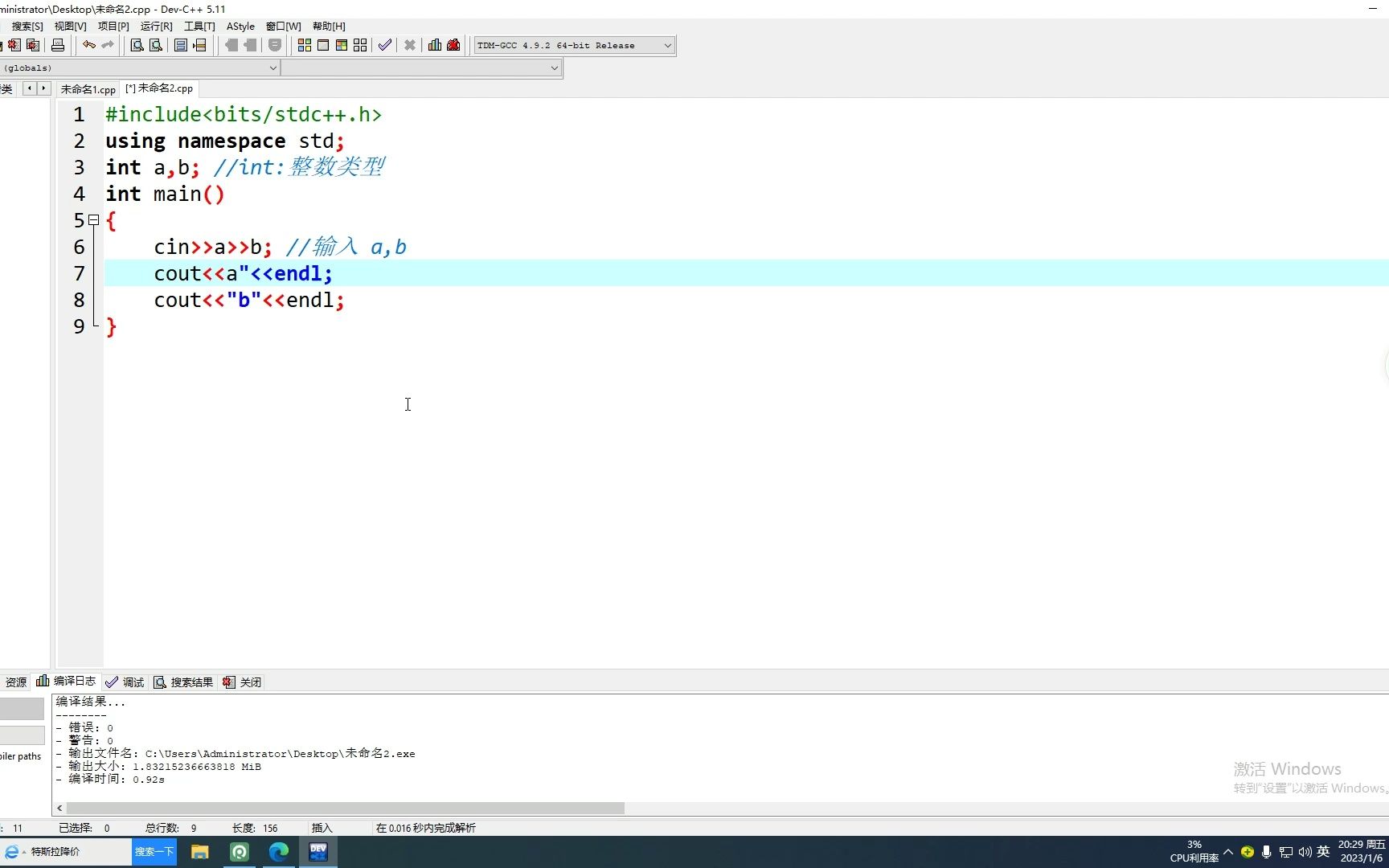Click the Close All files toolbar icon
Screen dimensions: 1389x868
(x=33, y=45)
